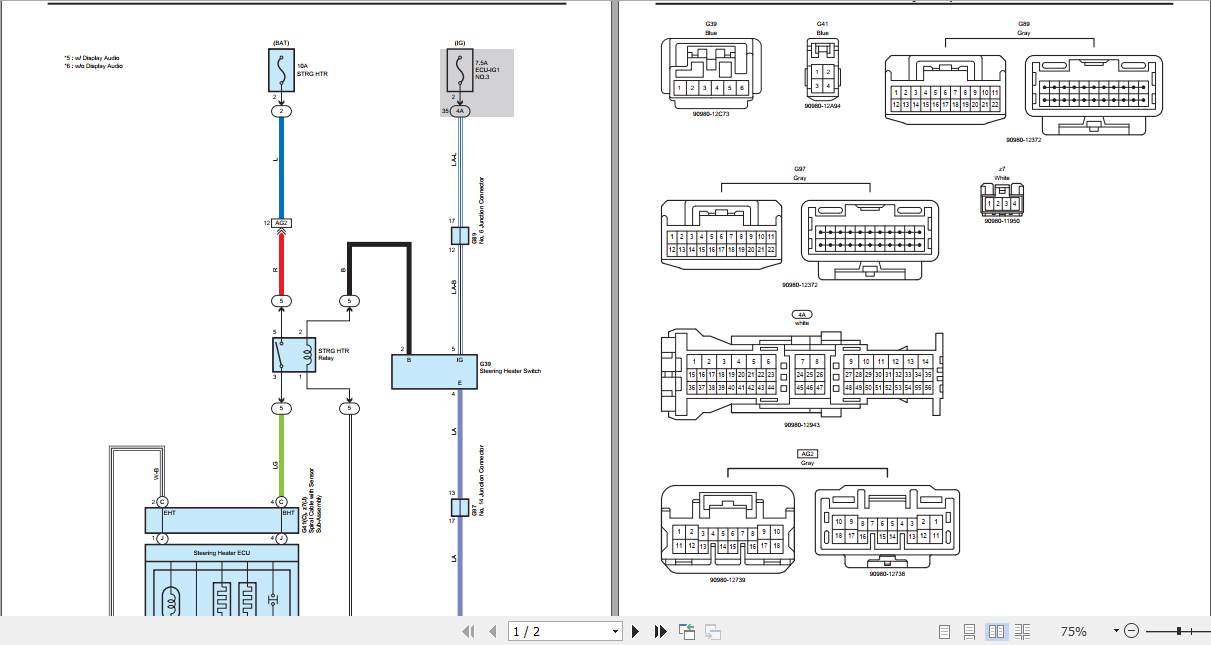Click the page number input field
The height and width of the screenshot is (645, 1211).
point(558,631)
